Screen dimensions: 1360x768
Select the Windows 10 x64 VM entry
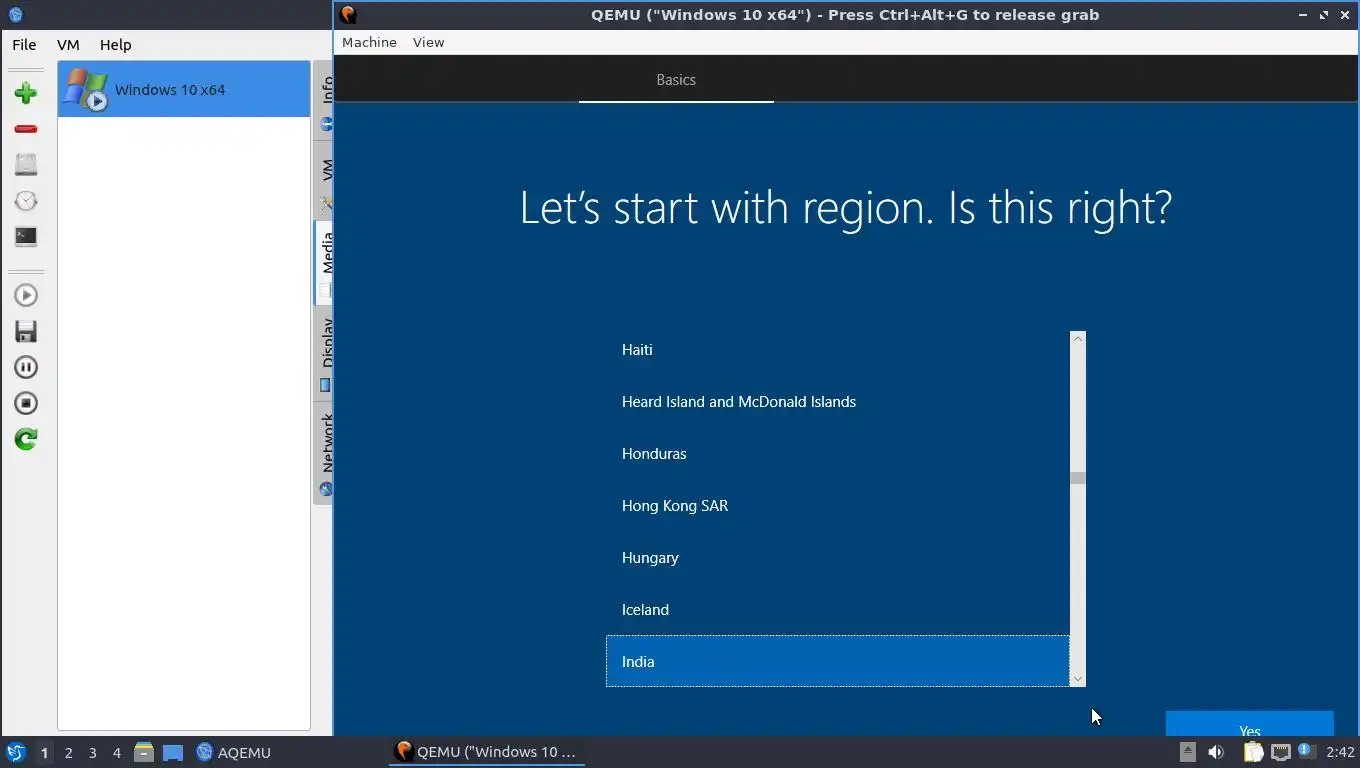[184, 89]
